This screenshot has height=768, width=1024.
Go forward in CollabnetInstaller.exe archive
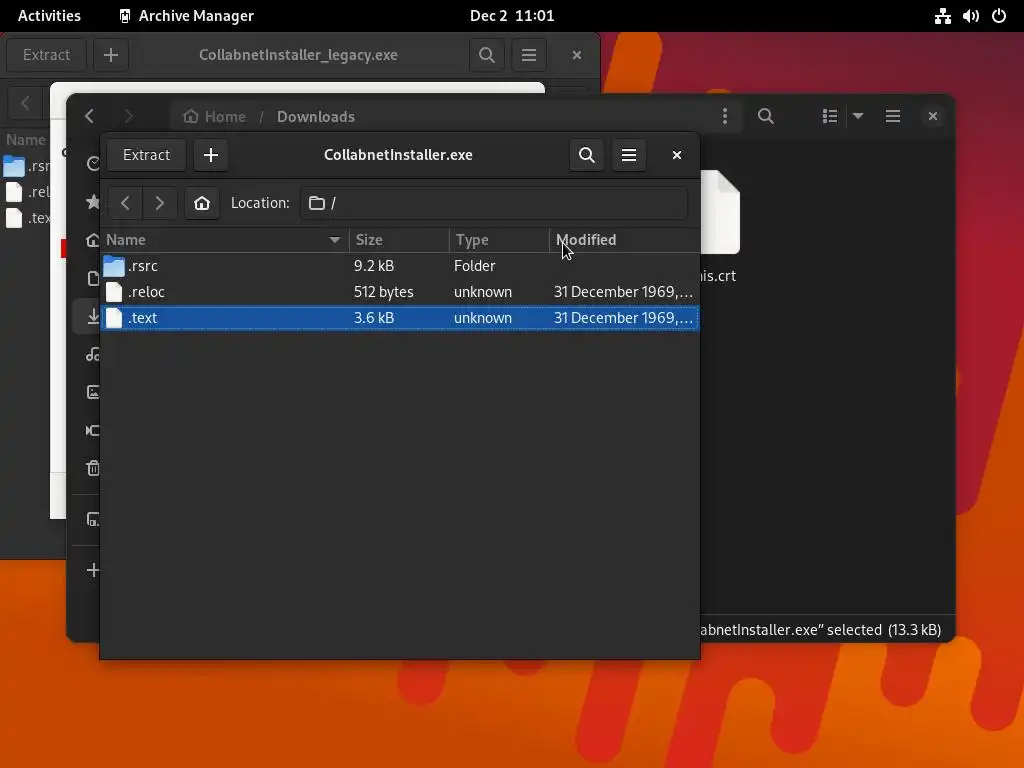tap(159, 203)
